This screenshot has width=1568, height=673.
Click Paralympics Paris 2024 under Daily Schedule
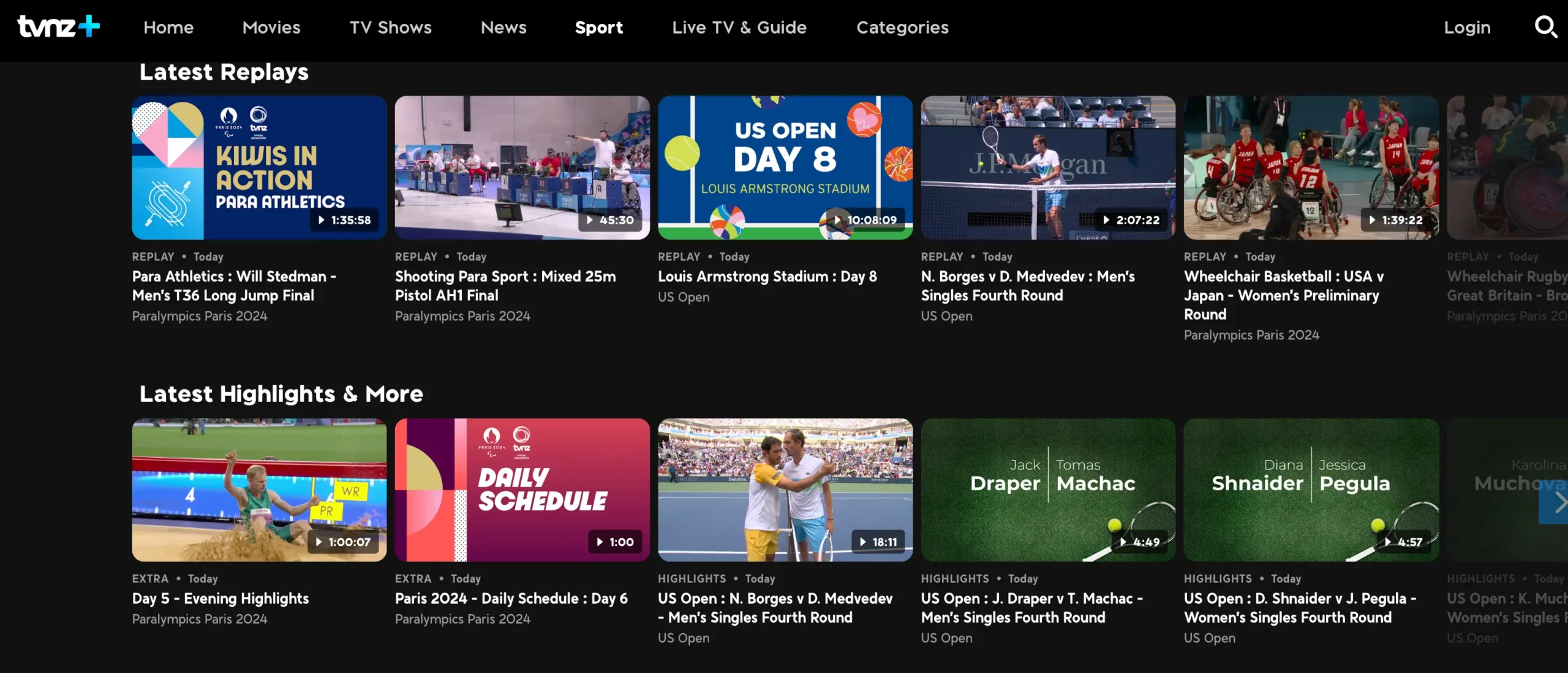[x=462, y=619]
